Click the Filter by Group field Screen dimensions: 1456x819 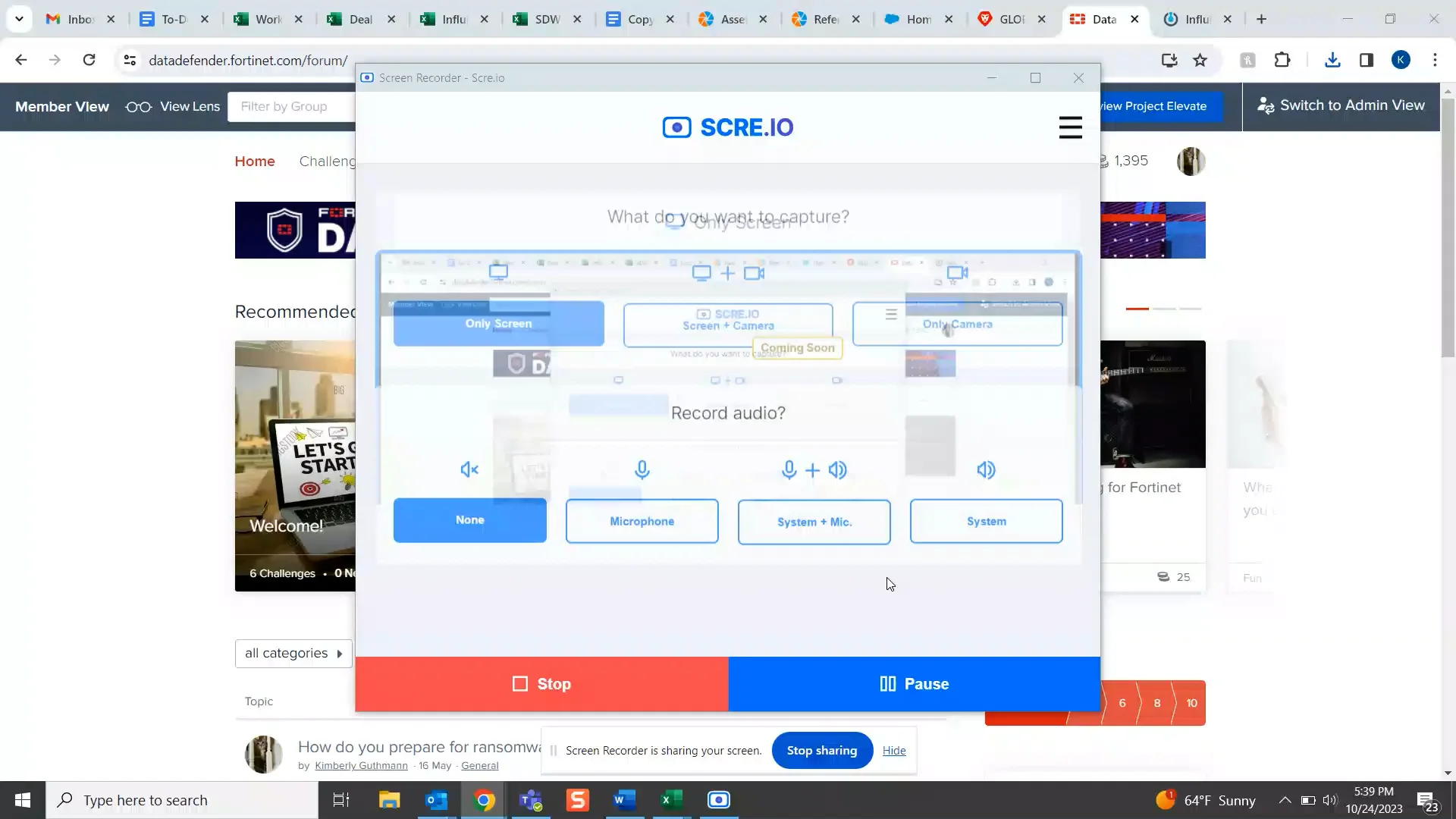pos(292,106)
